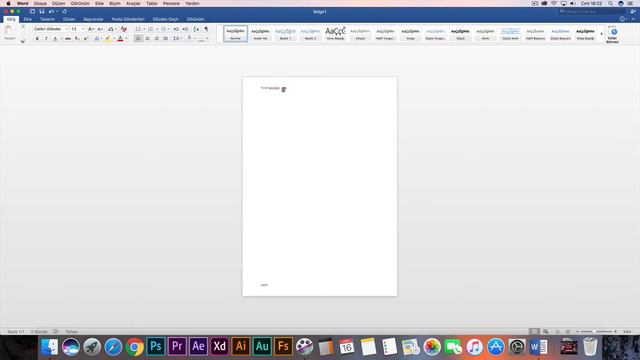The width and height of the screenshot is (640, 360).
Task: Switch to the Başvurular ribbon tab
Action: tap(93, 19)
